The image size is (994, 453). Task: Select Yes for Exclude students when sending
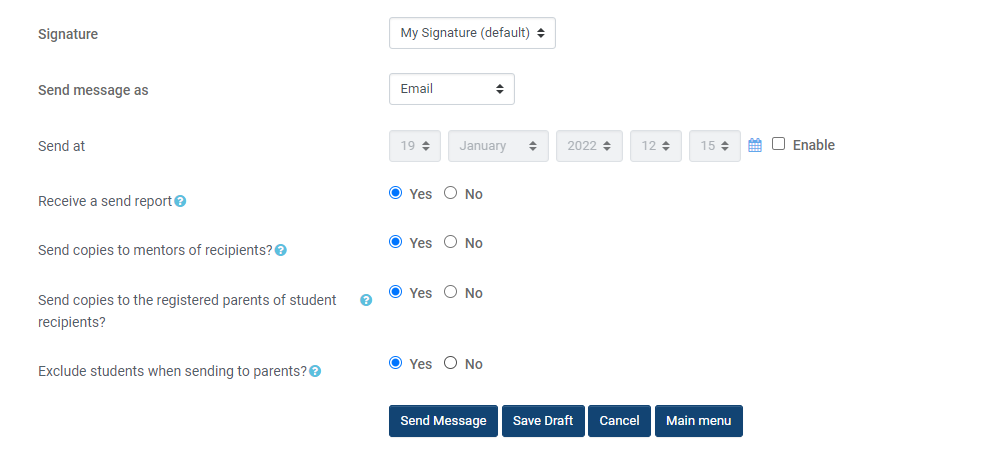coord(395,363)
